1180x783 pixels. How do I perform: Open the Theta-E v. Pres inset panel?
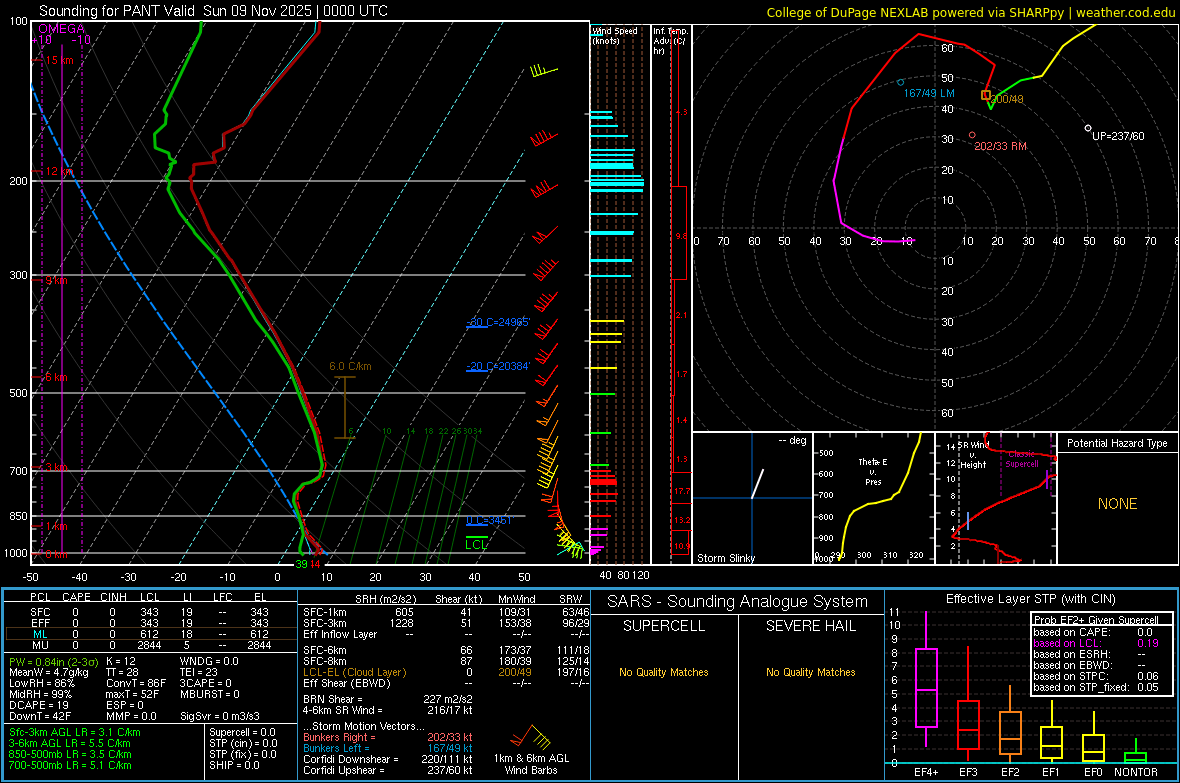point(872,498)
